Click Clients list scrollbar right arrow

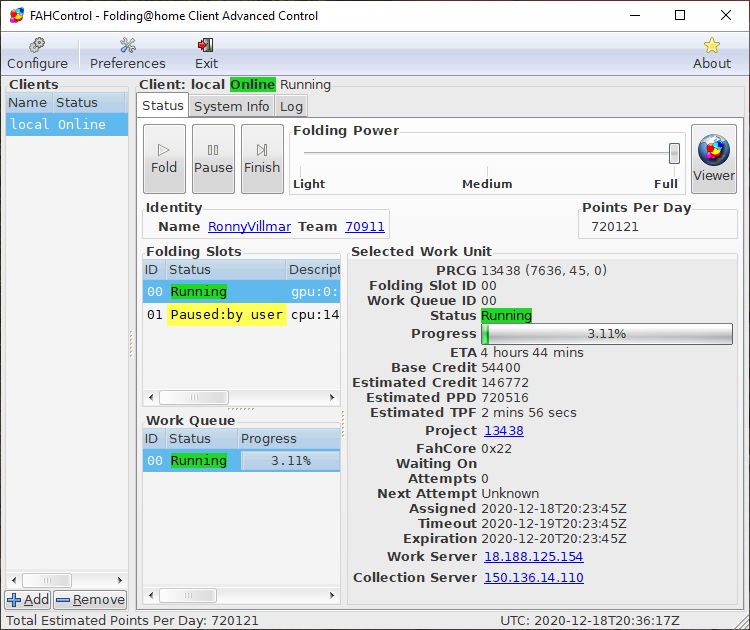point(120,580)
